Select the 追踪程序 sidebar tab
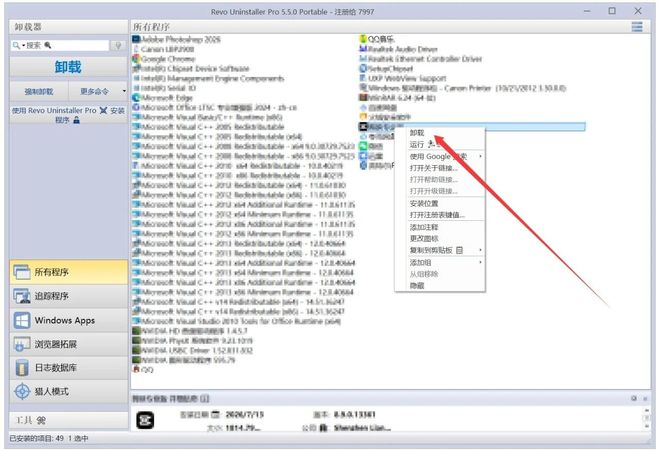Screen dimensions: 660x451 click(68, 296)
